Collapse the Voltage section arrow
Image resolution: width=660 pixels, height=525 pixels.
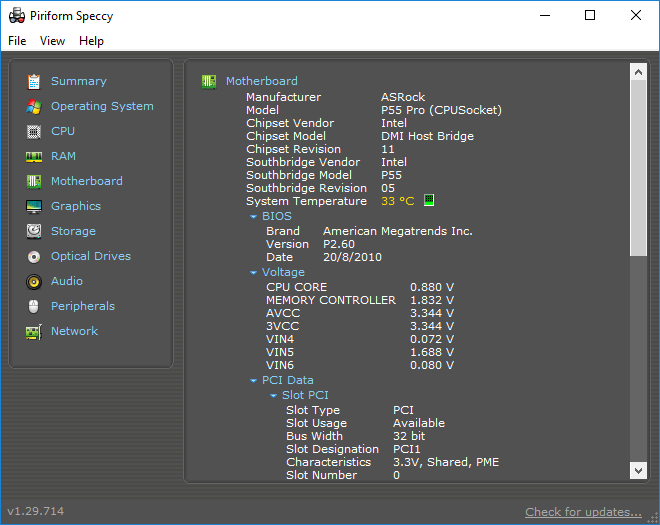pyautogui.click(x=253, y=272)
